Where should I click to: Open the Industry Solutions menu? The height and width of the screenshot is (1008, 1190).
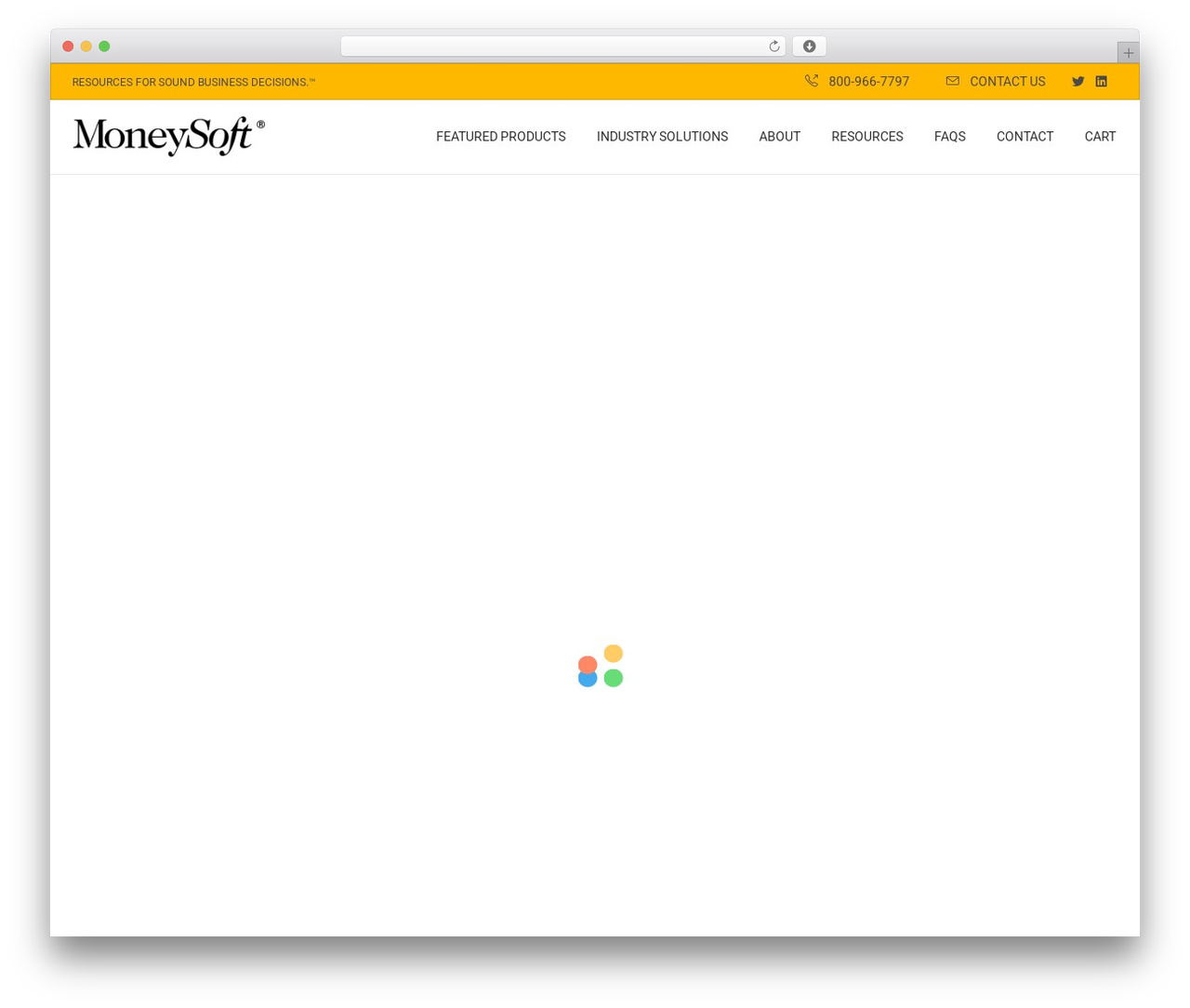point(662,137)
